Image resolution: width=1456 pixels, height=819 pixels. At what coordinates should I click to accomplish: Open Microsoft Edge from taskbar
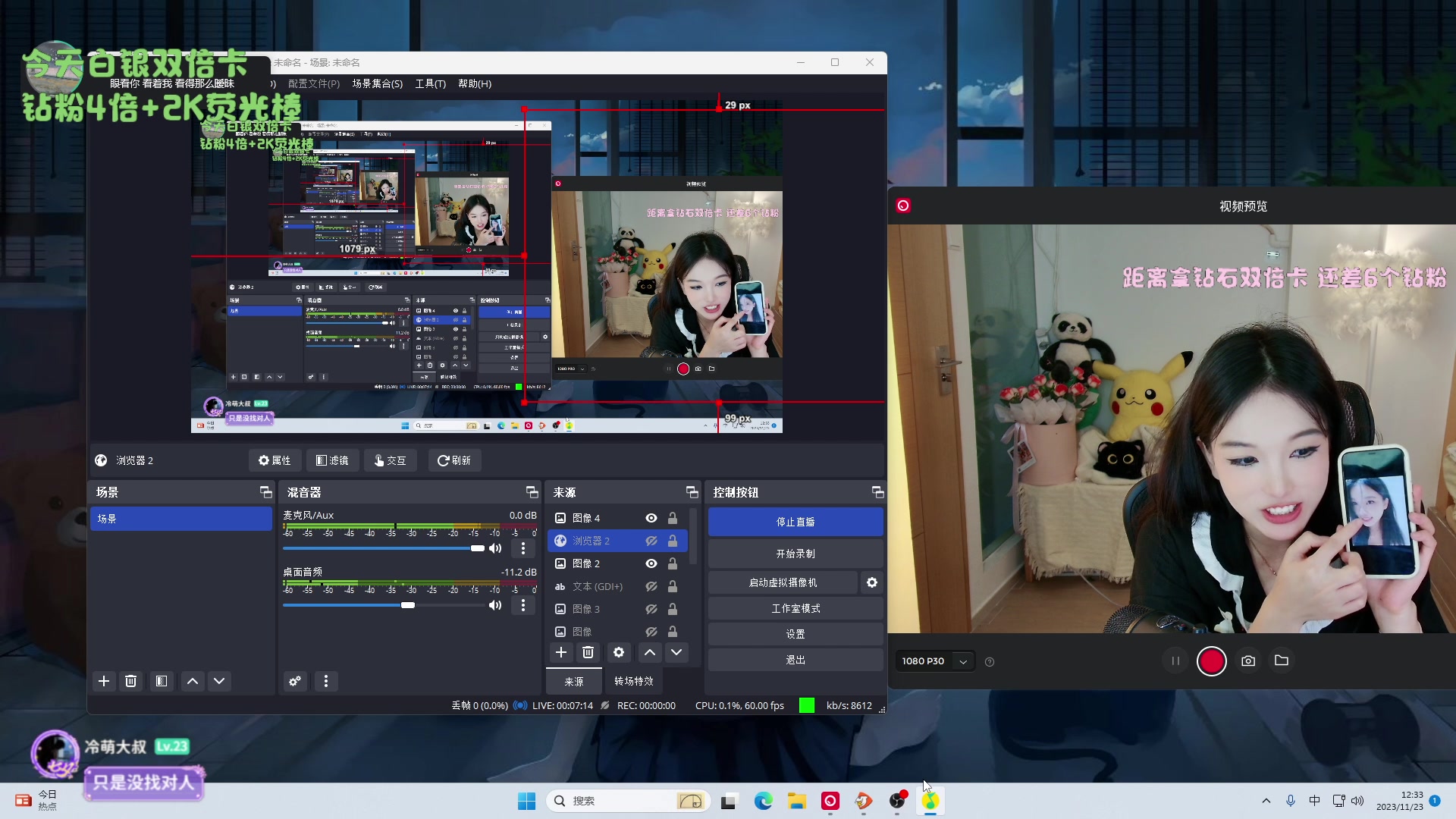click(763, 801)
